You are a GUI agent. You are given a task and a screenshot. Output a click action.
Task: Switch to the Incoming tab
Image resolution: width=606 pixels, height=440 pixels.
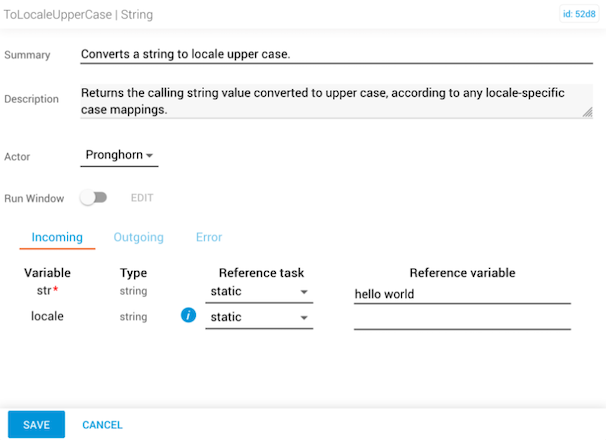point(57,237)
